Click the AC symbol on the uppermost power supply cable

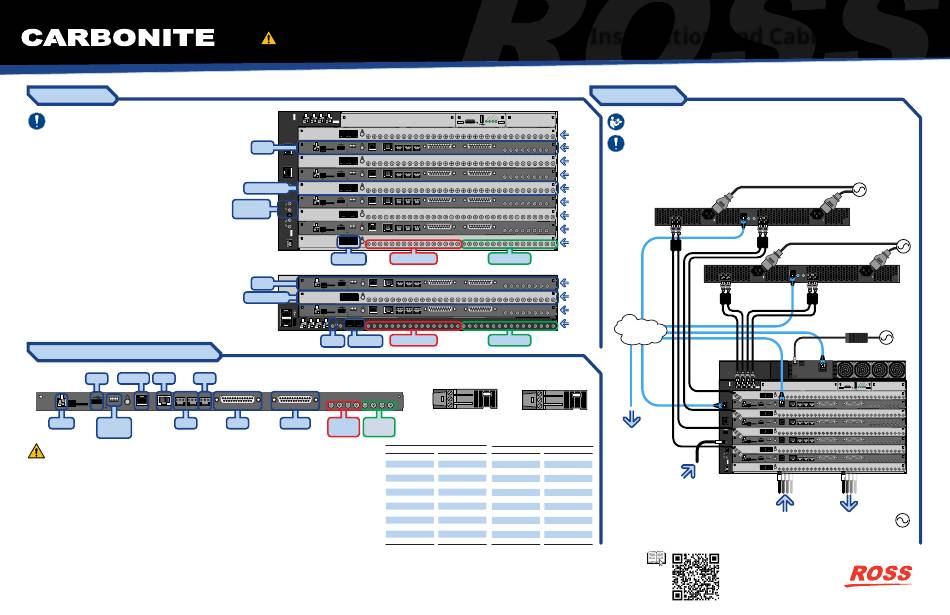point(859,190)
